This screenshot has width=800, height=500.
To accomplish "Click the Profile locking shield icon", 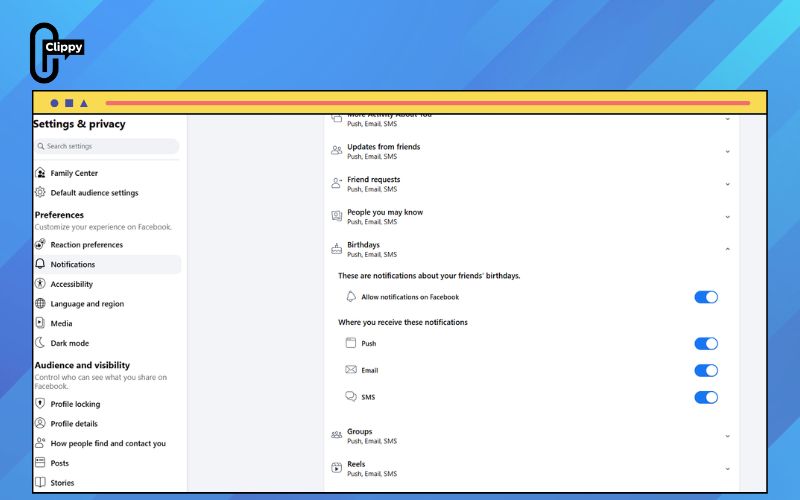I will click(x=40, y=404).
